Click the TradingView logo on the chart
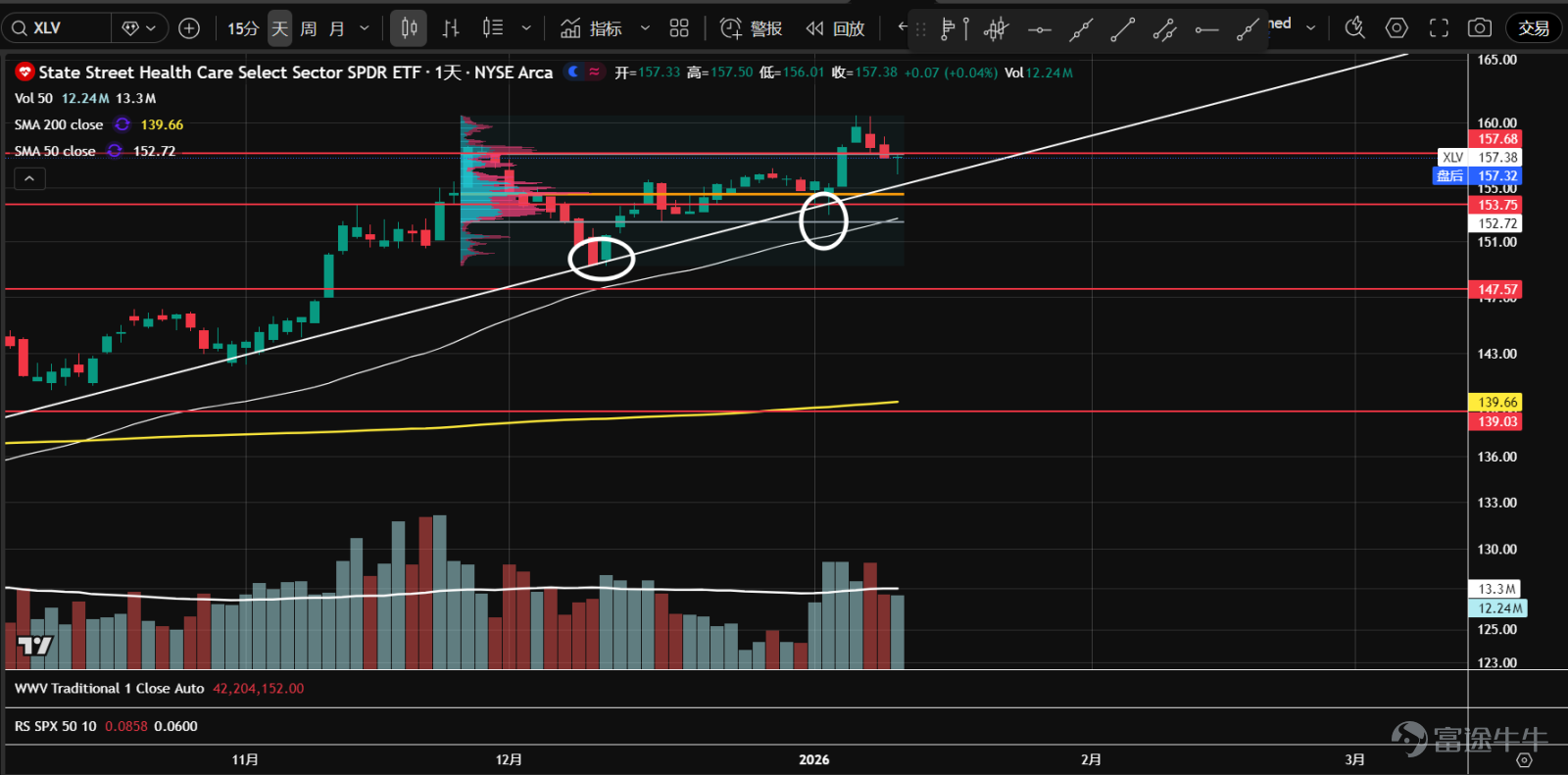 34,645
